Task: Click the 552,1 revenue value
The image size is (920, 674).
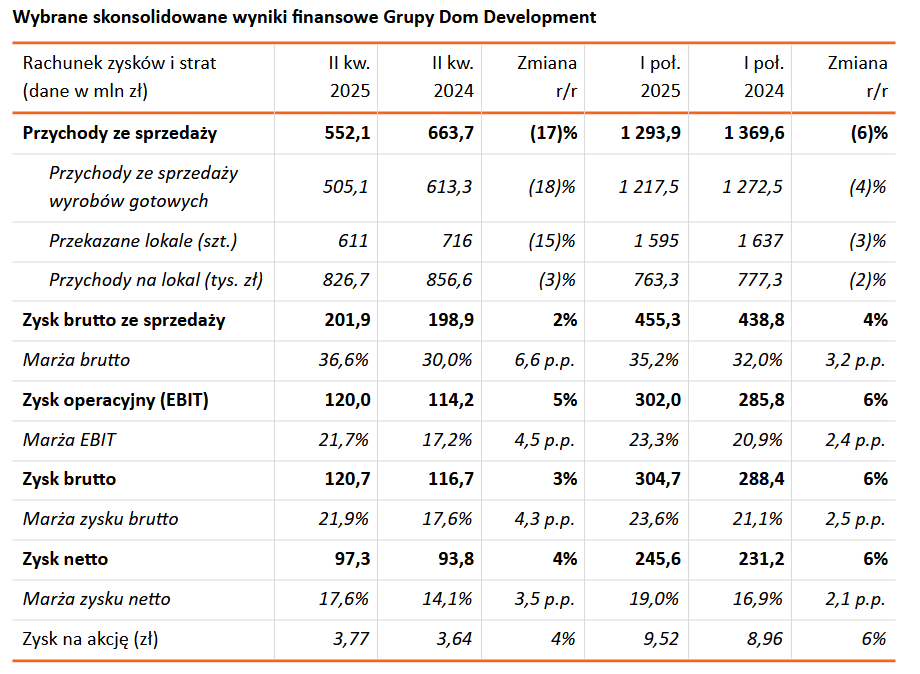Action: point(347,133)
